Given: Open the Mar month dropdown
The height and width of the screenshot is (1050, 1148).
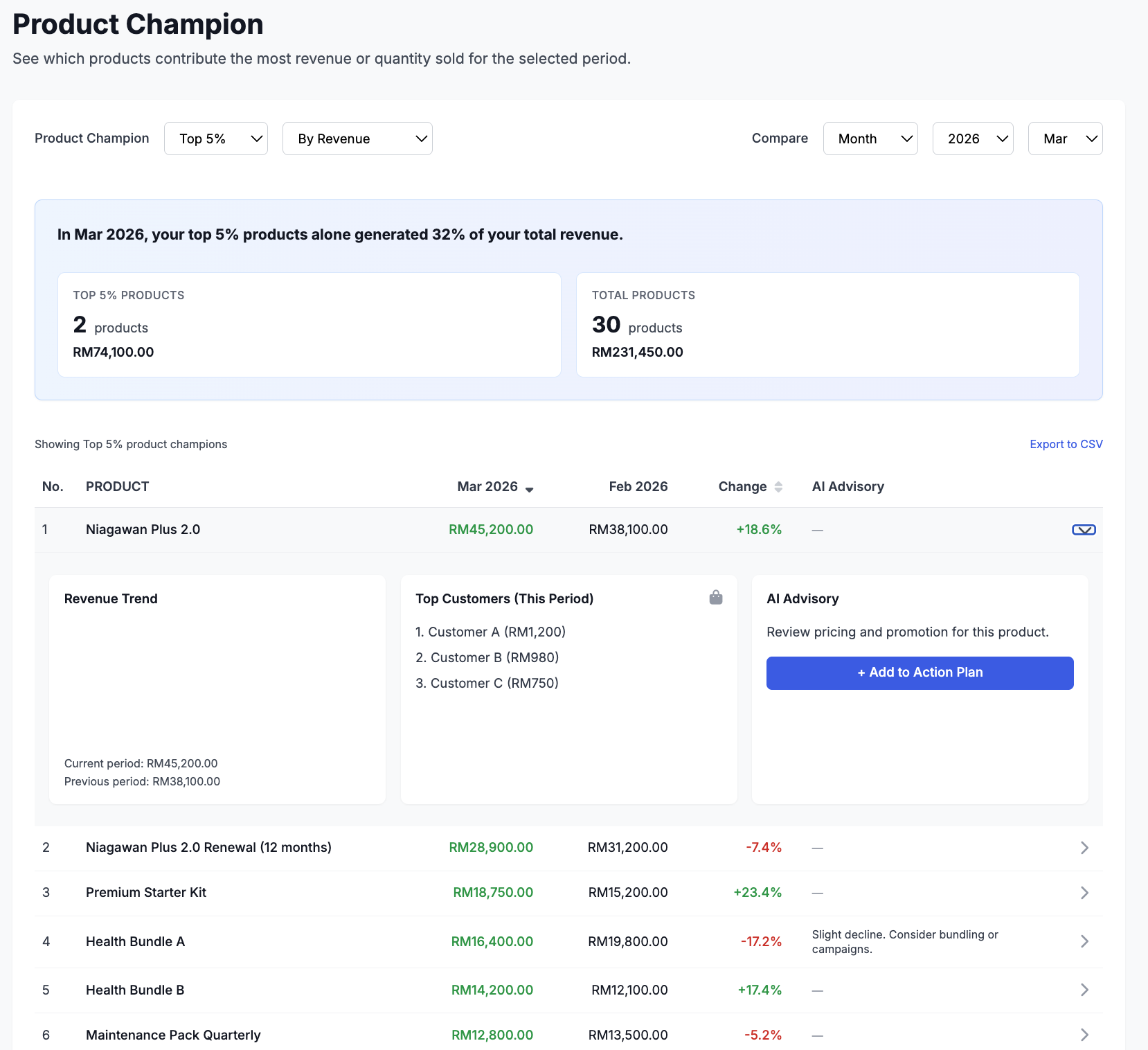Looking at the screenshot, I should tap(1065, 139).
